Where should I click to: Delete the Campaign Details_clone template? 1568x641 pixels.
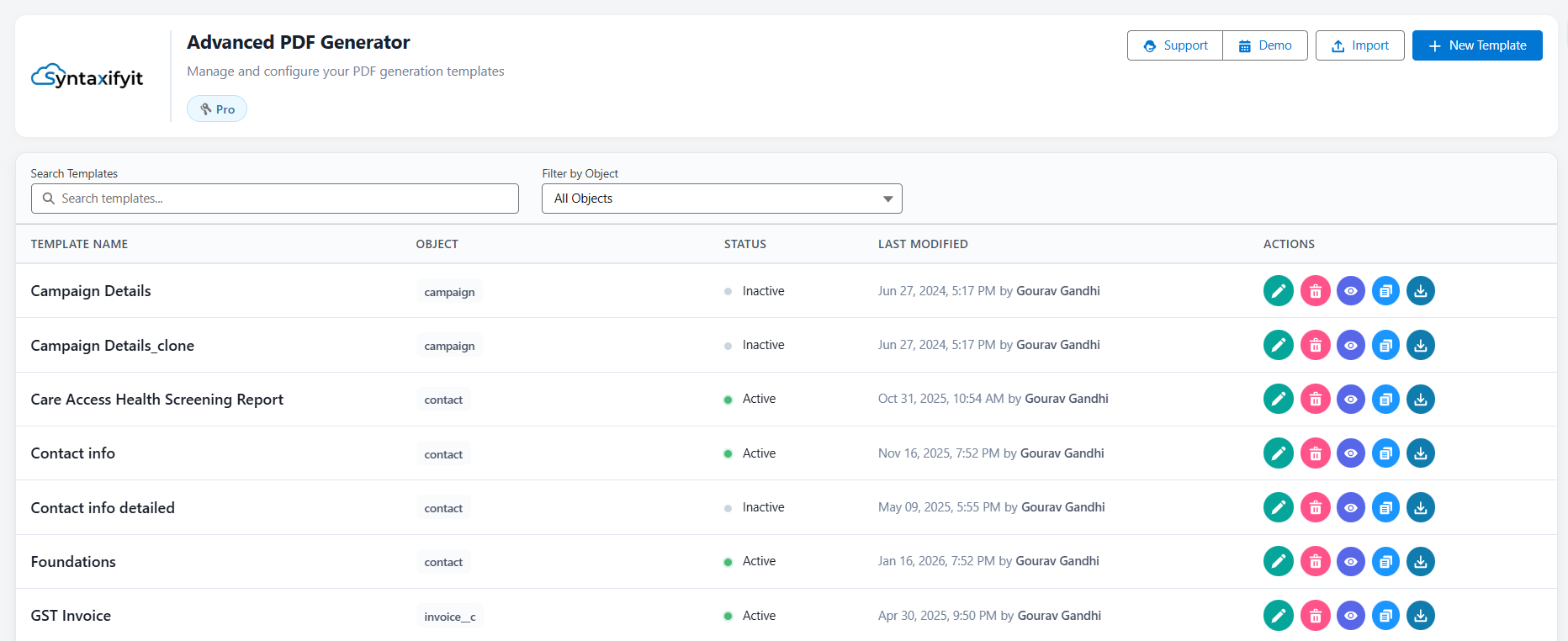pyautogui.click(x=1315, y=345)
